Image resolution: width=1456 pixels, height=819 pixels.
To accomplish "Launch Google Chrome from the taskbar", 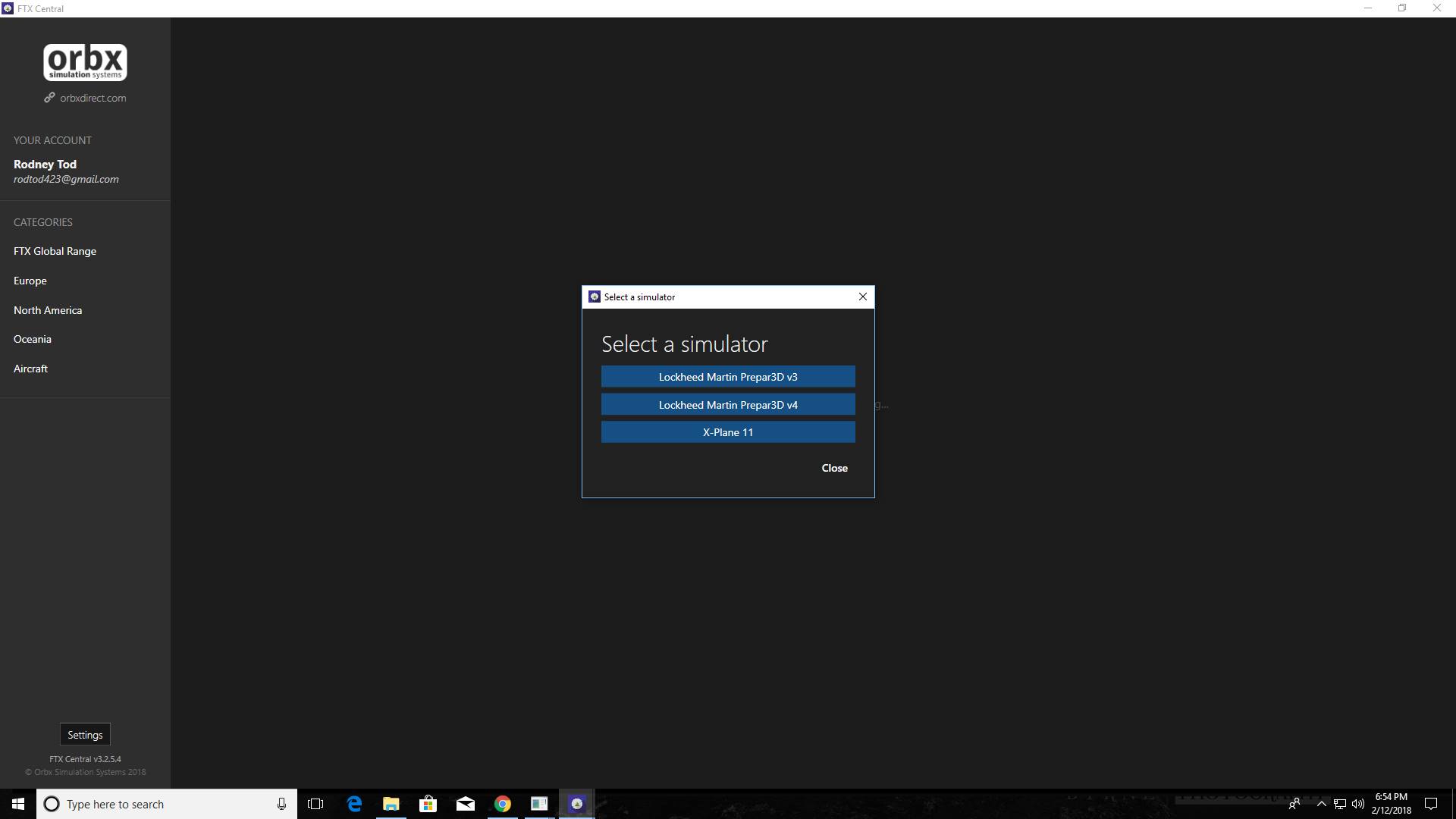I will pos(503,804).
